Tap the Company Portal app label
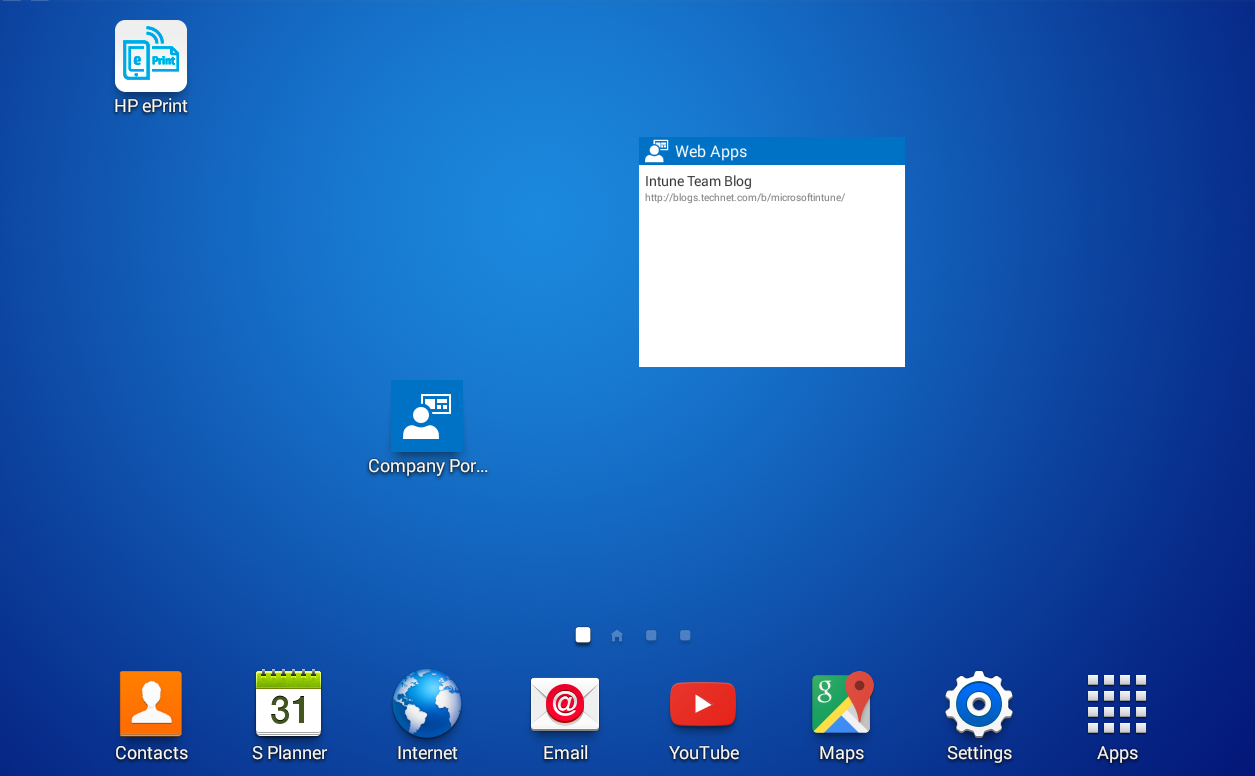The width and height of the screenshot is (1255, 776). (427, 466)
